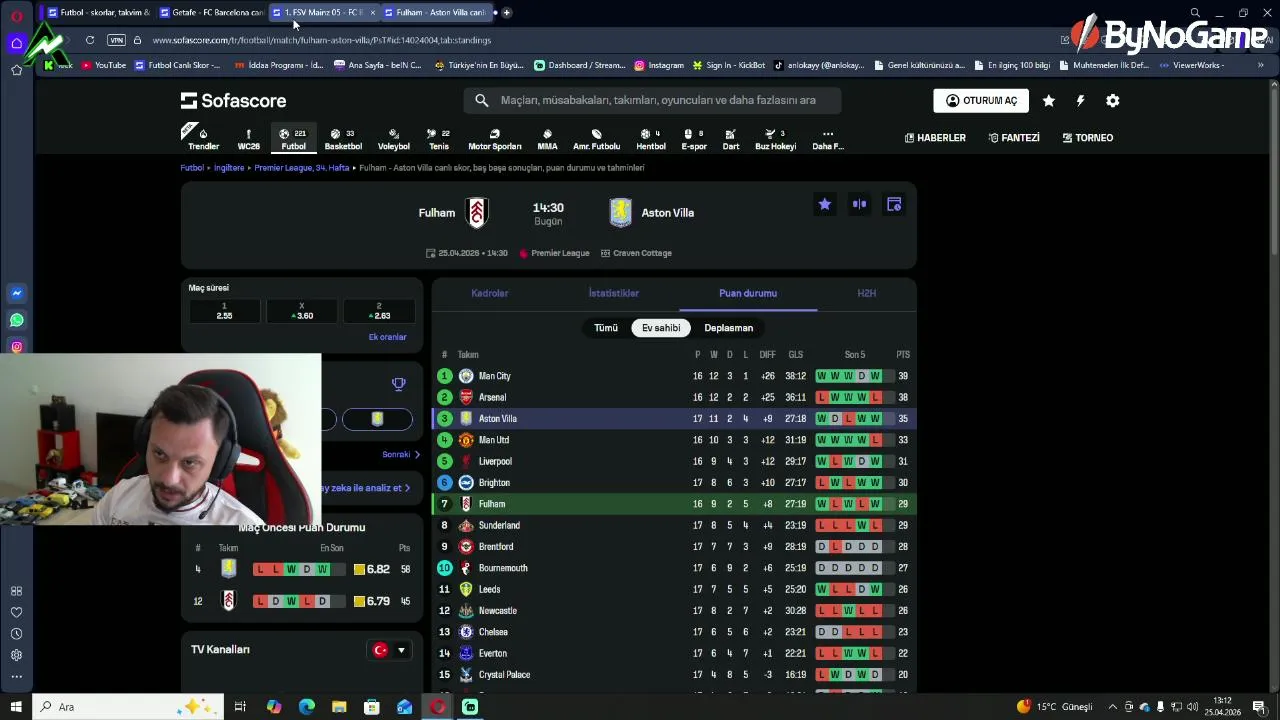Open the HABERLER news link
The width and height of the screenshot is (1280, 720).
[x=935, y=138]
